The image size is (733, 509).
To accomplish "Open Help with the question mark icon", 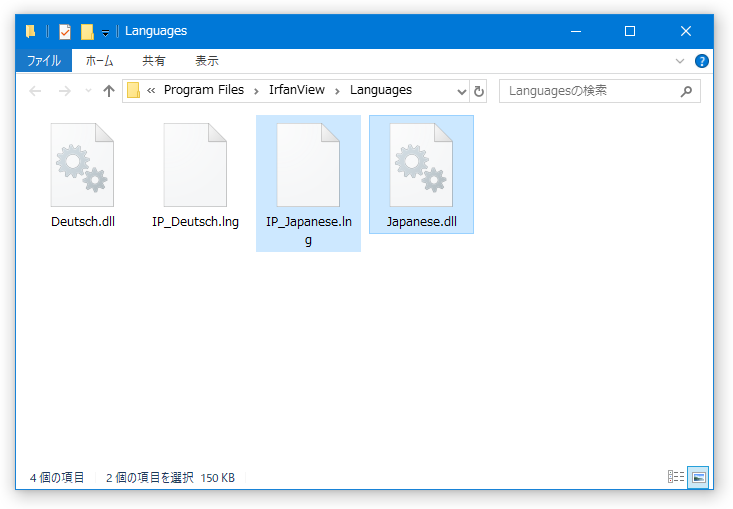I will (x=702, y=61).
